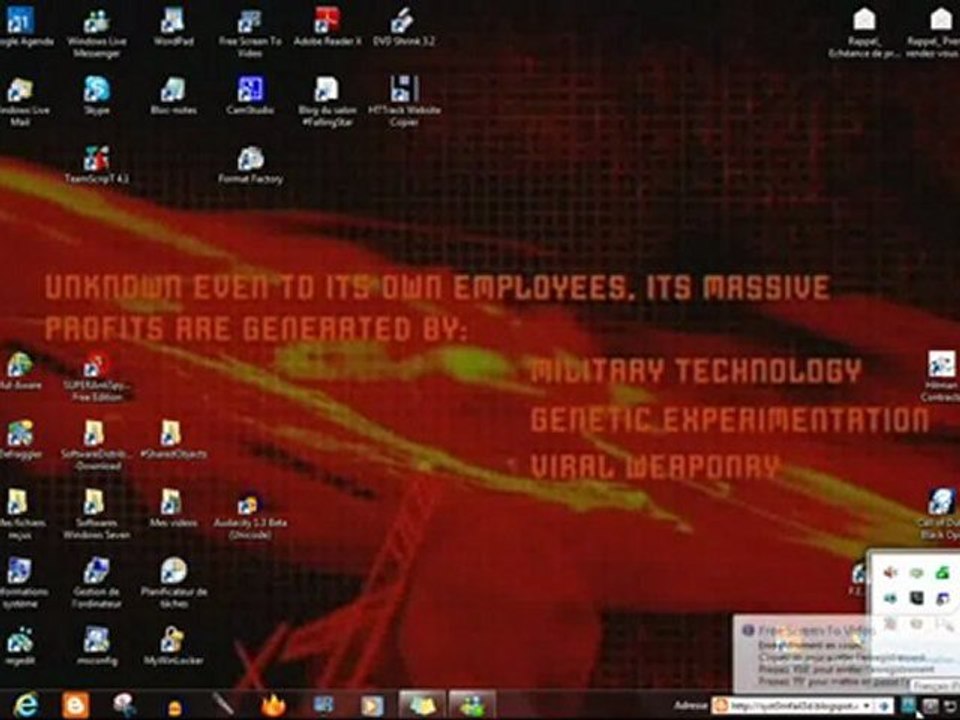Click the black phone icon in tray popup

916,598
